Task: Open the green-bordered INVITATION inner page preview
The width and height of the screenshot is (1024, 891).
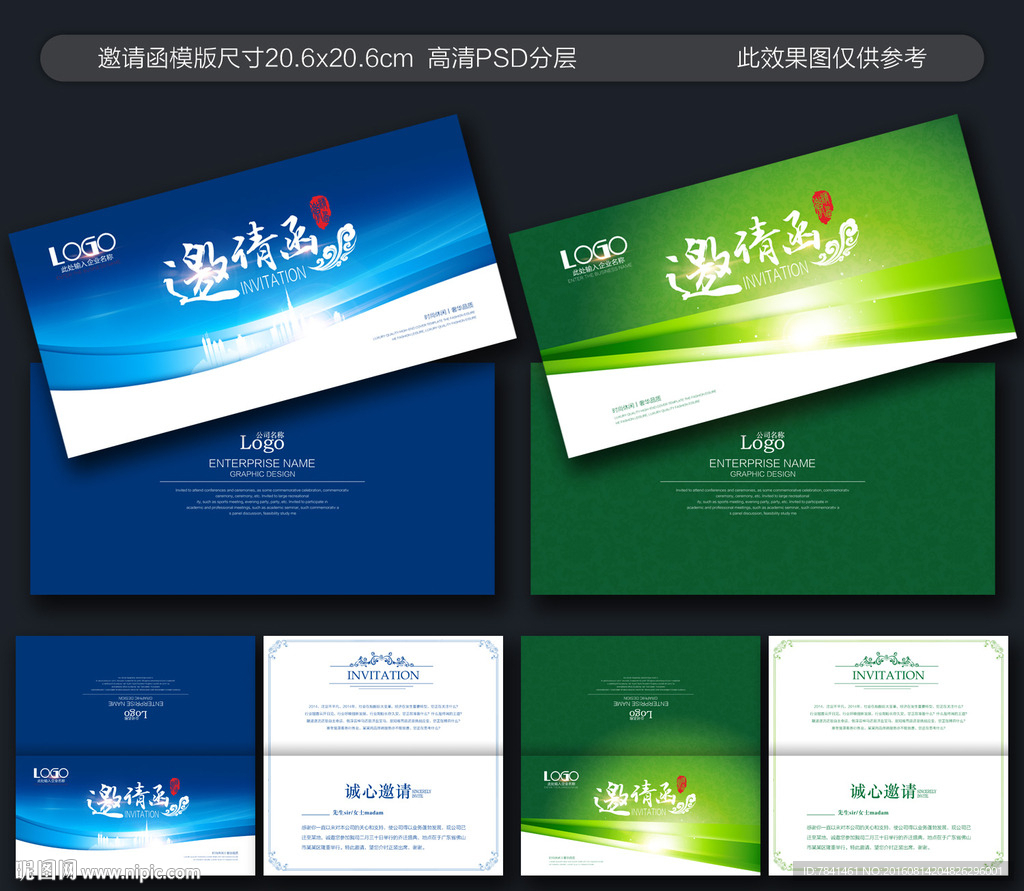Action: (888, 755)
